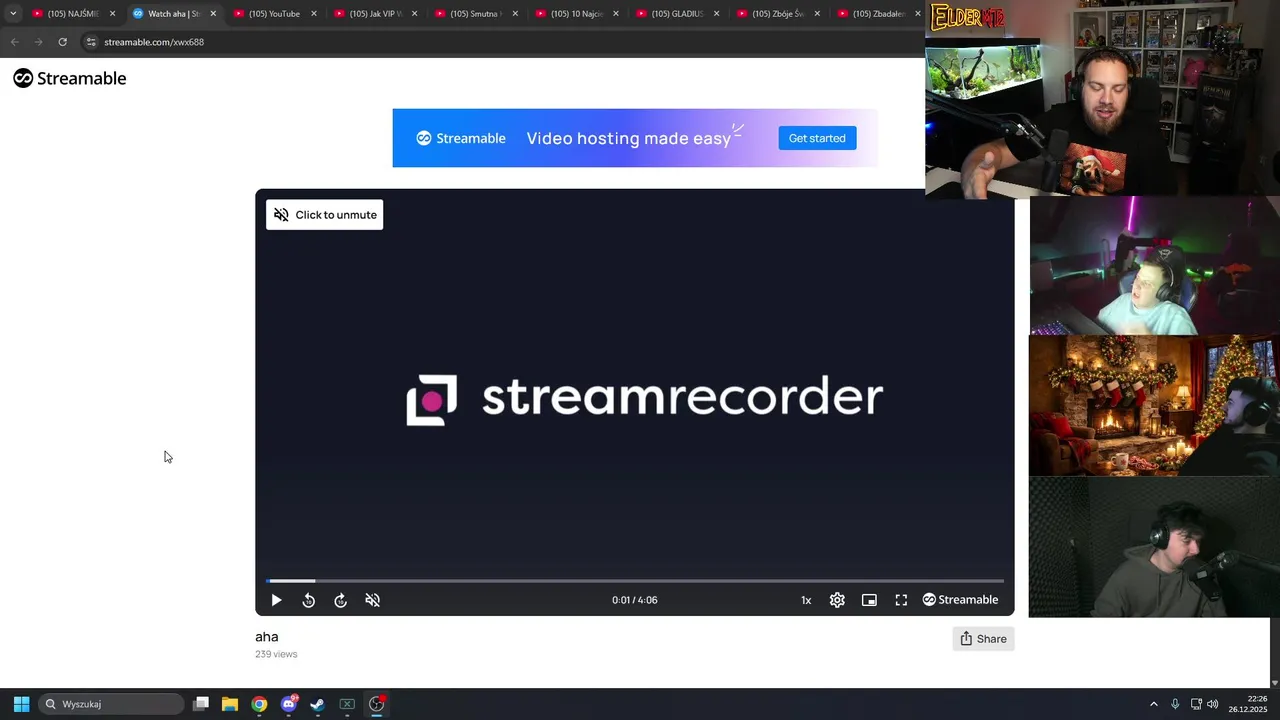Click the '0:01 / 4:06' time display
Image resolution: width=1280 pixels, height=720 pixels.
635,600
